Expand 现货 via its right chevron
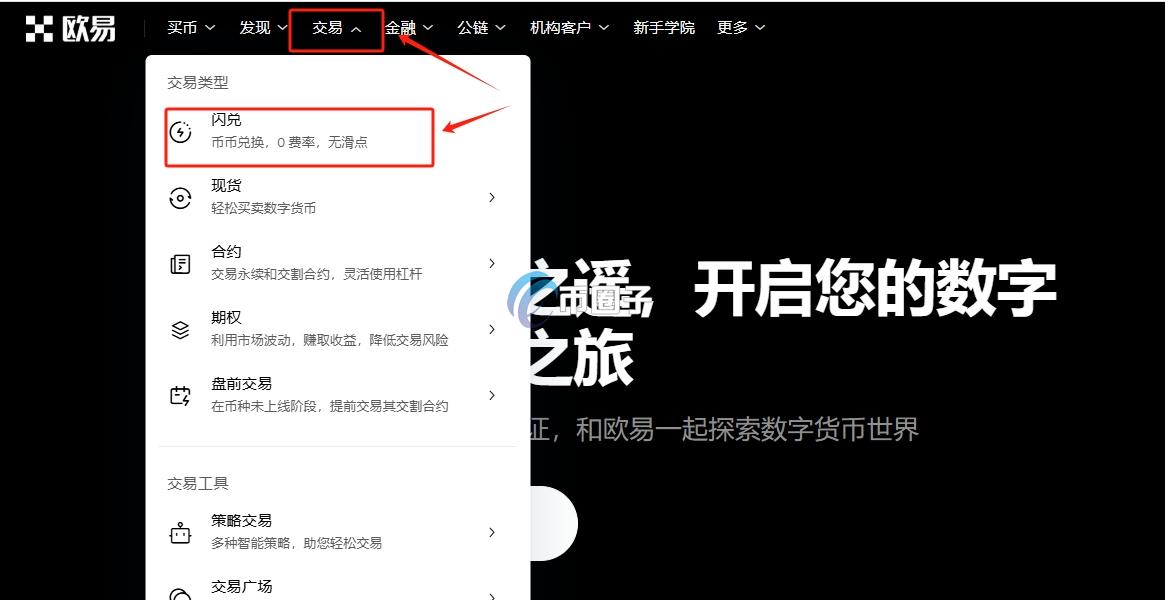 491,196
